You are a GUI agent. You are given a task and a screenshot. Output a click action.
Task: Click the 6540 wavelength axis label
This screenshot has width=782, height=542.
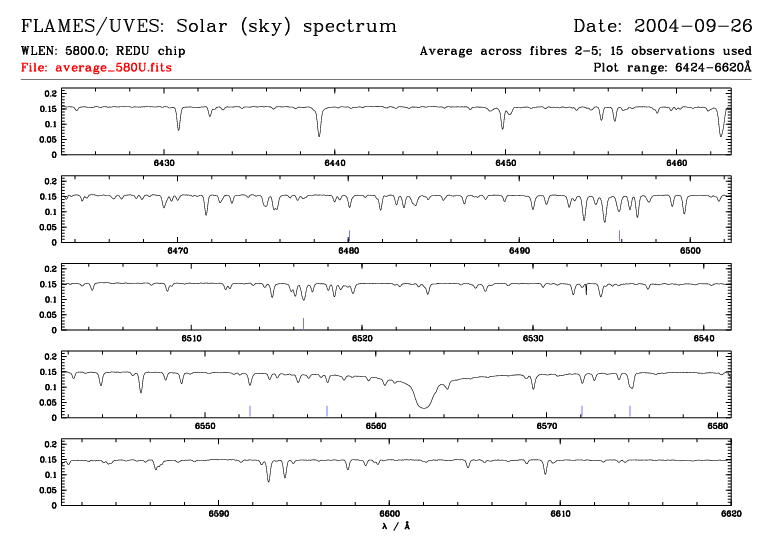(x=704, y=339)
